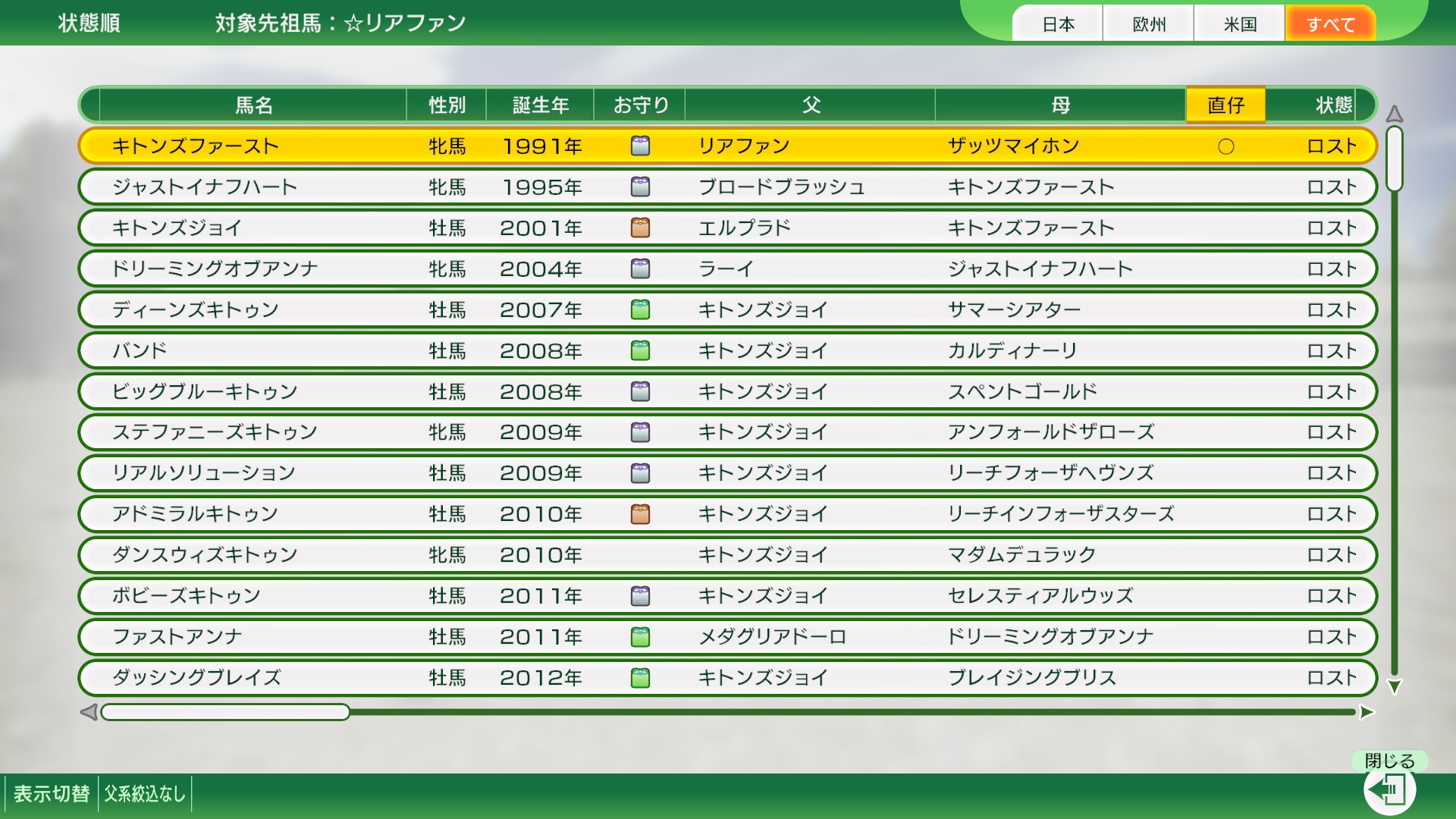Select the アドミラルキトゥン horse name
1456x819 pixels.
pos(196,514)
